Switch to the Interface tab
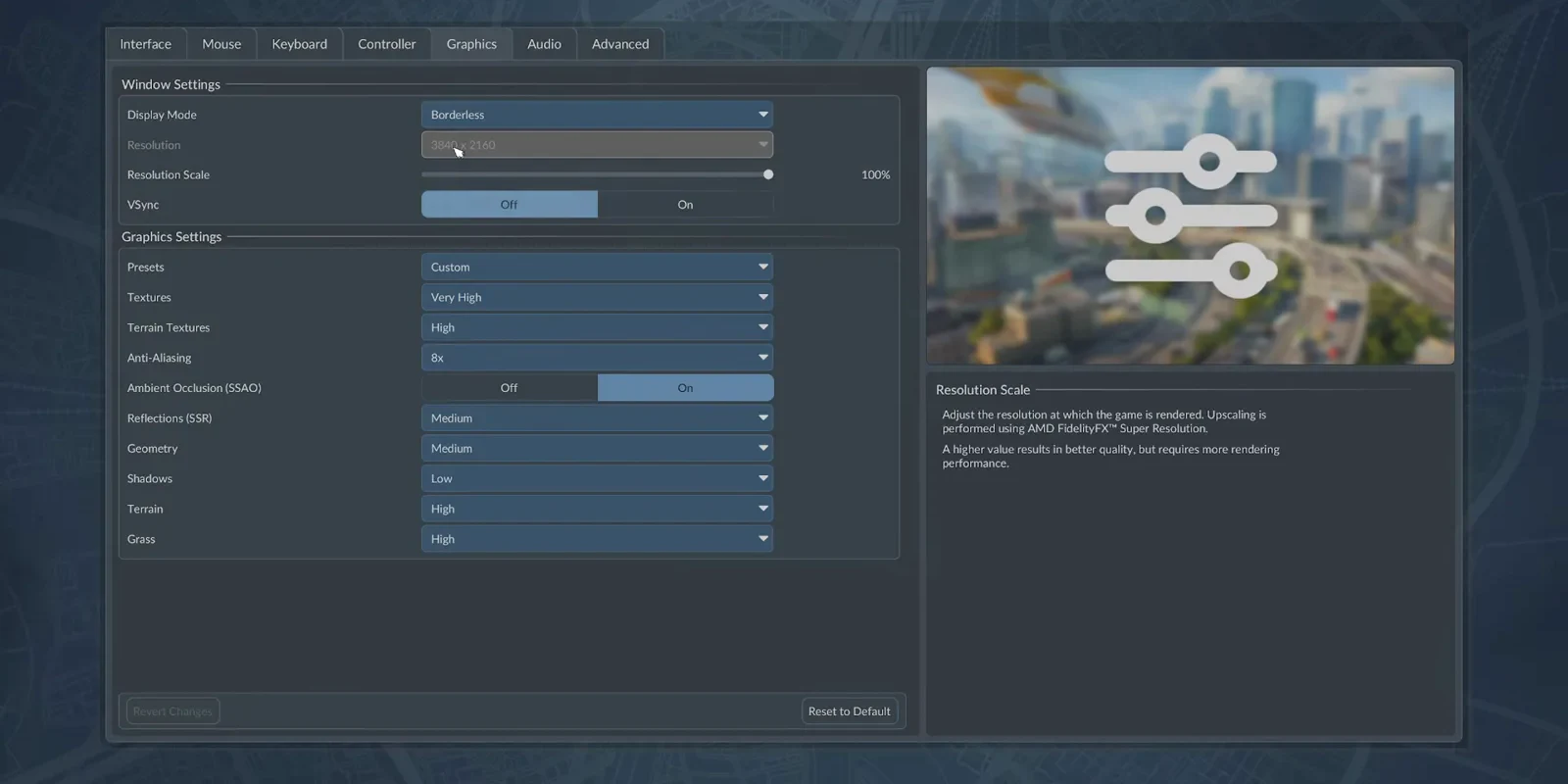The width and height of the screenshot is (1568, 784). (145, 44)
